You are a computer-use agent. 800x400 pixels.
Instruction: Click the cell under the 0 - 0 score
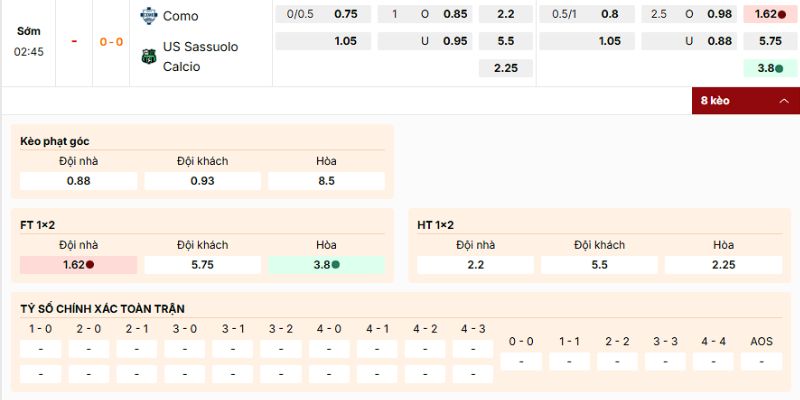(x=521, y=361)
